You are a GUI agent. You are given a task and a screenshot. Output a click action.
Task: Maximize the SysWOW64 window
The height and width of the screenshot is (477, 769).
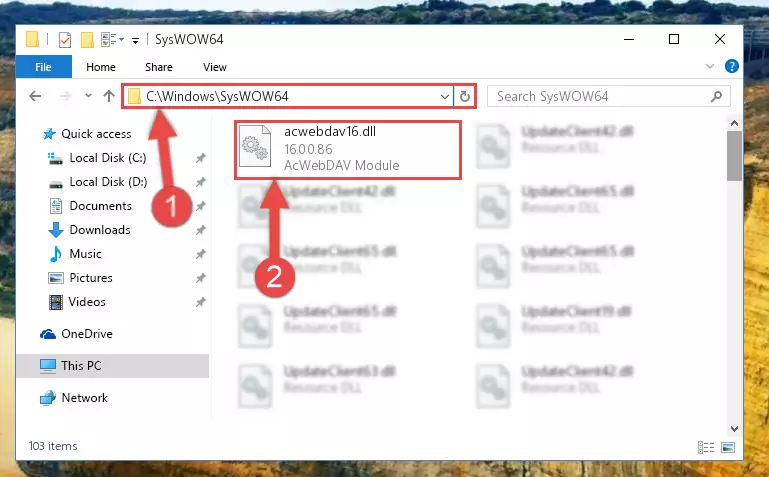point(674,39)
